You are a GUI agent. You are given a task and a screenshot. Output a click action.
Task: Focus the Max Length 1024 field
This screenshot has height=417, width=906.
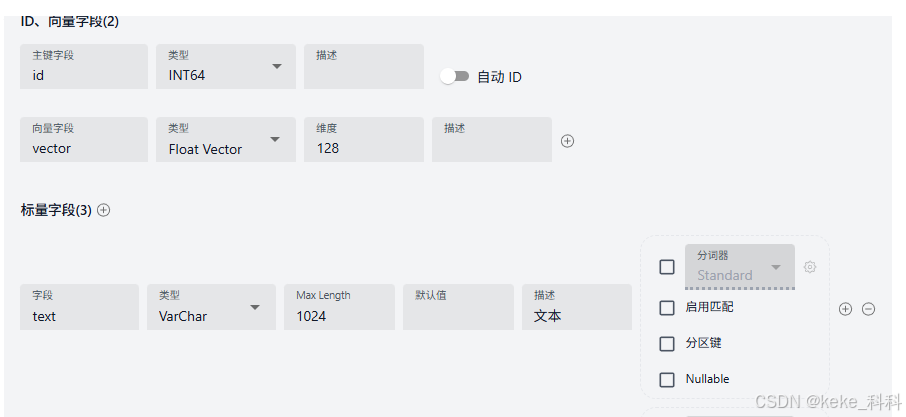[x=339, y=307]
